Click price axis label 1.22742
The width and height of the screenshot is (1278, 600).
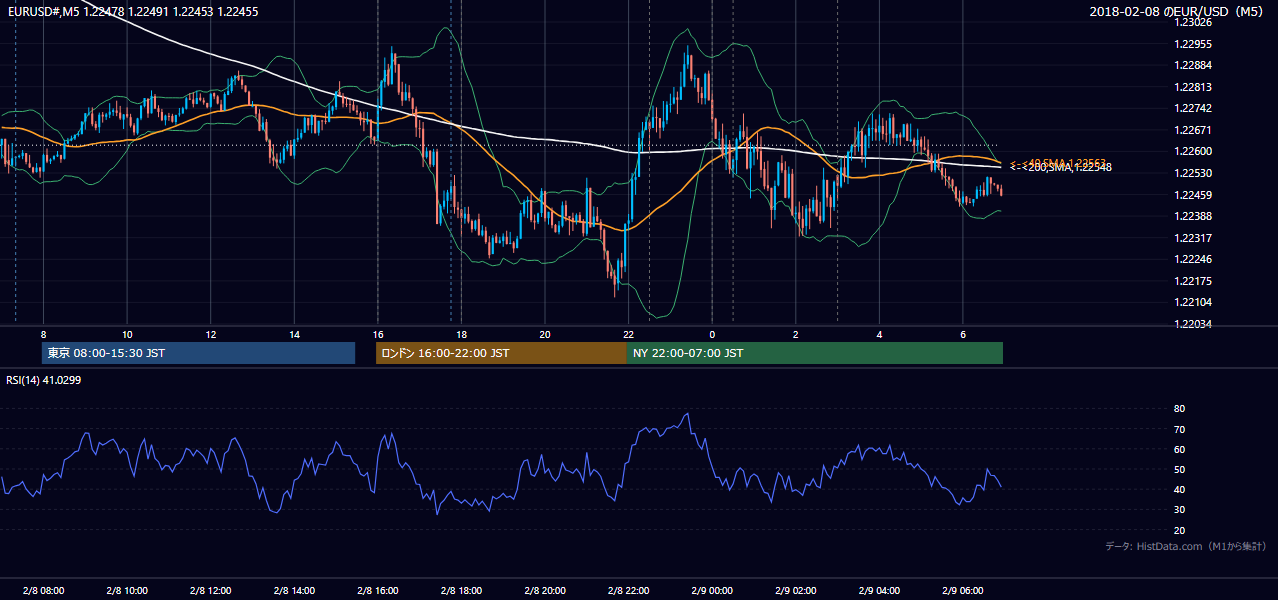click(x=1193, y=109)
